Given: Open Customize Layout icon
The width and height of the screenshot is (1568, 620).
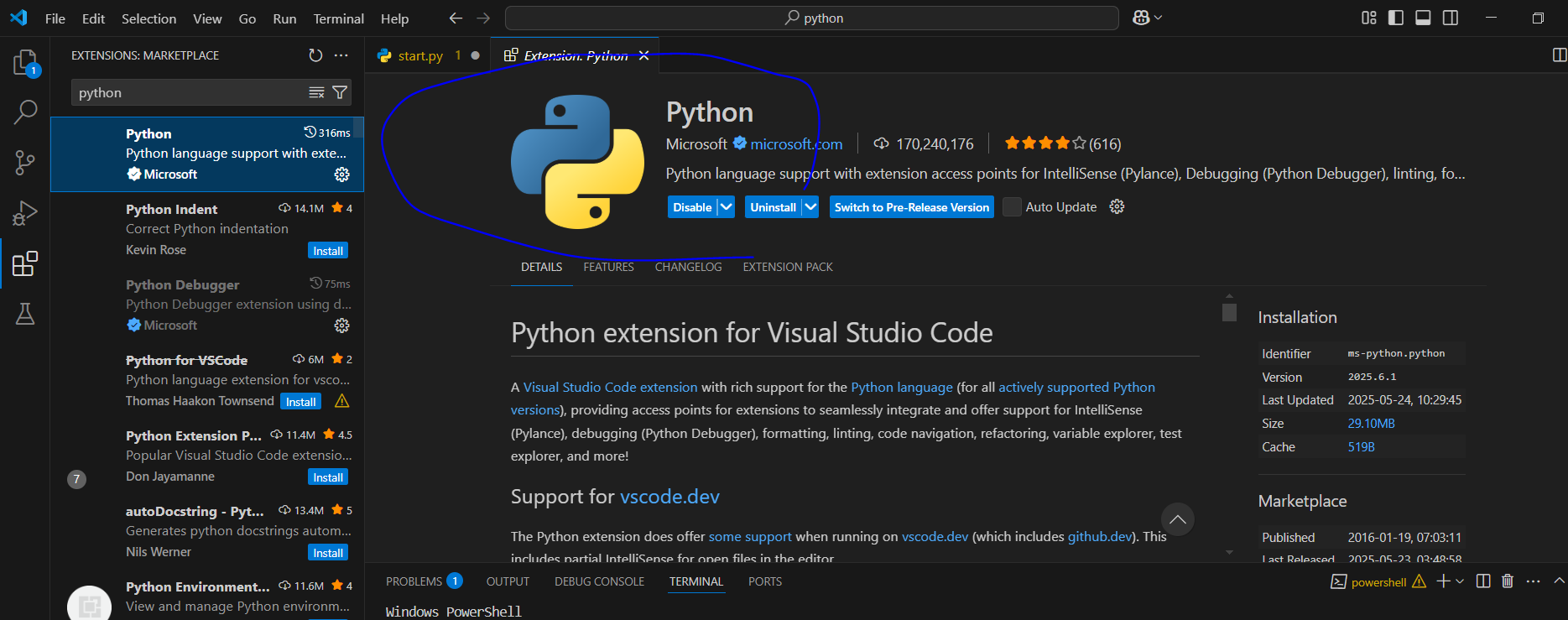Looking at the screenshot, I should (x=1369, y=18).
